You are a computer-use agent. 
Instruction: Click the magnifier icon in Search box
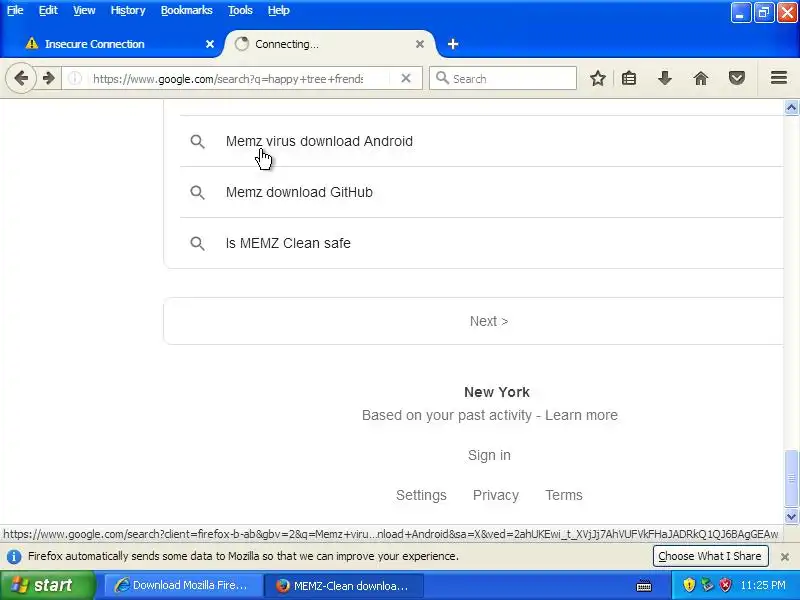[442, 78]
